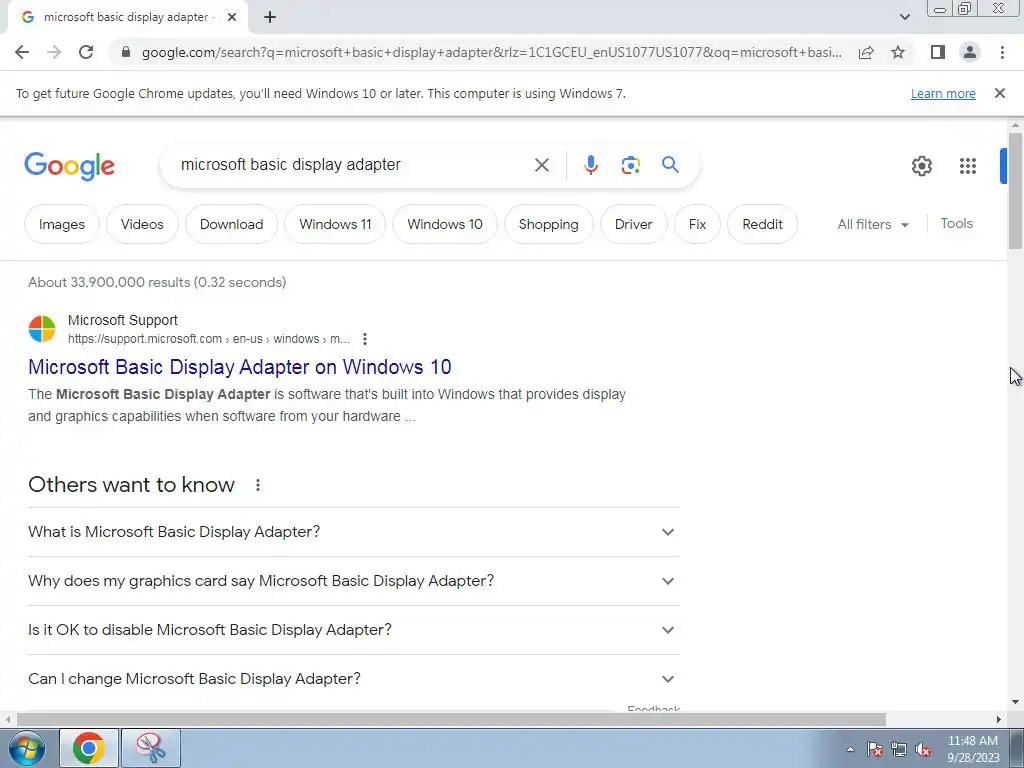This screenshot has height=768, width=1024.
Task: Expand Is it OK to disable question
Action: pos(353,630)
